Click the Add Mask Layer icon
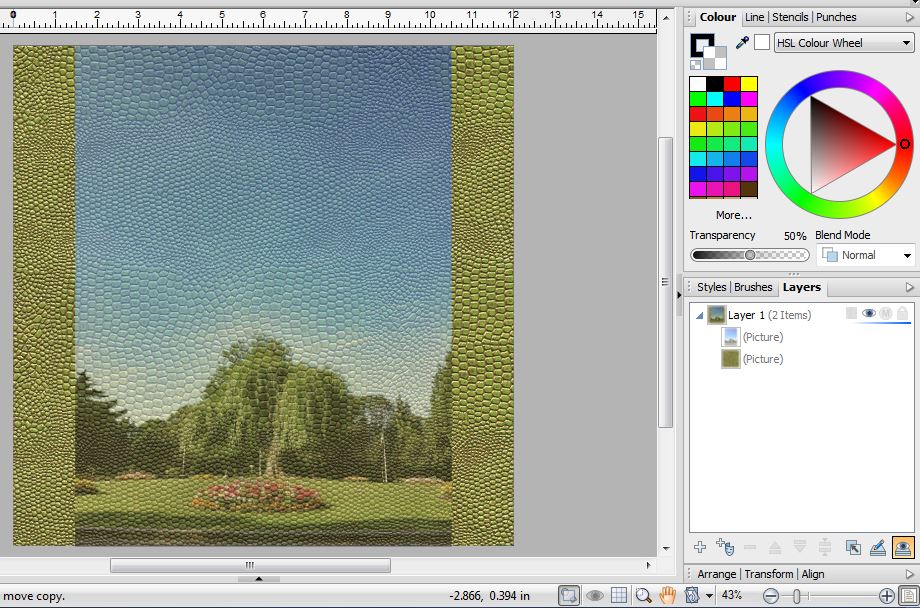Image resolution: width=920 pixels, height=608 pixels. tap(725, 547)
